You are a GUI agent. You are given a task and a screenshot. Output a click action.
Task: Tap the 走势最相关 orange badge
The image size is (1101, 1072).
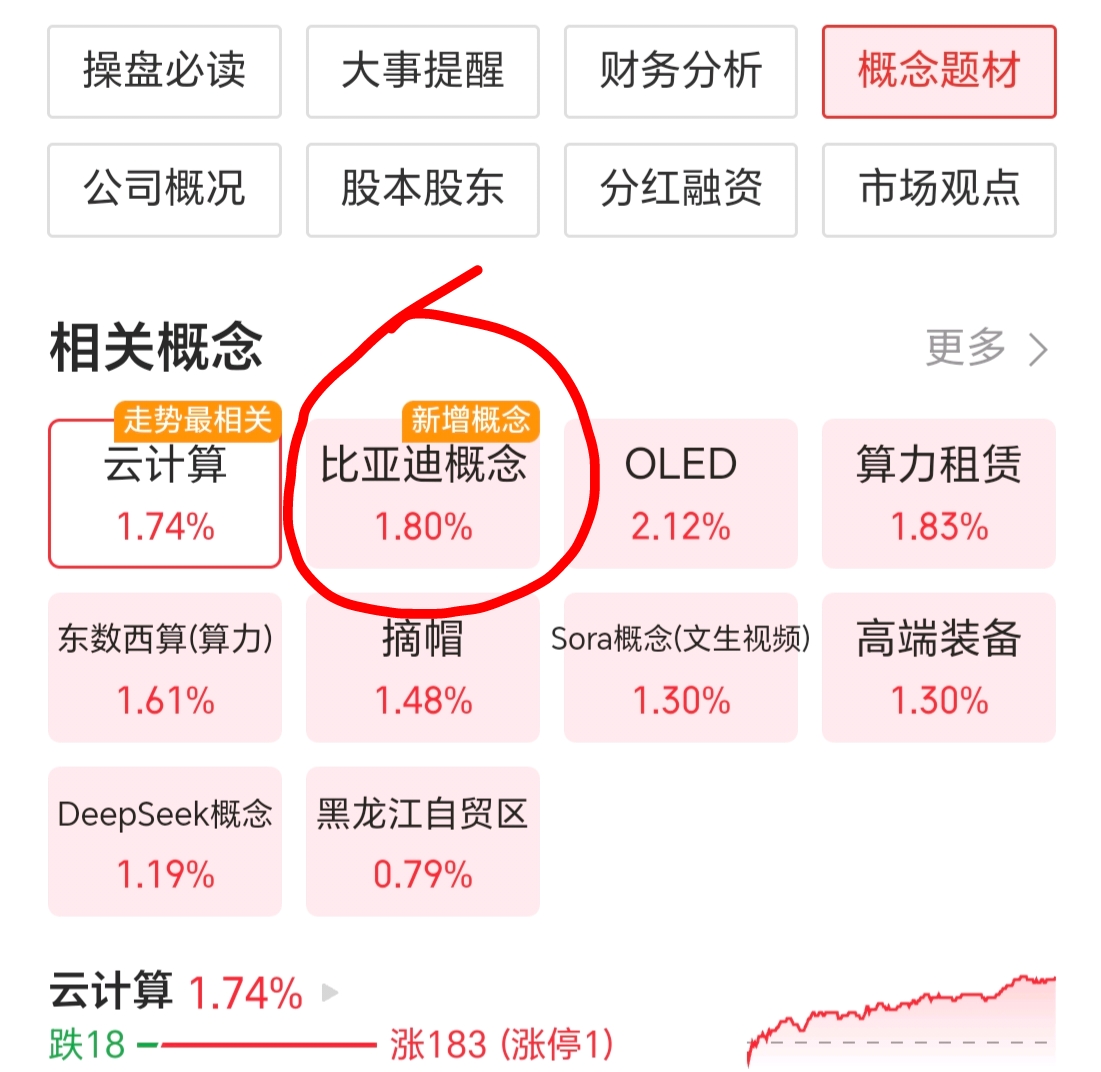click(198, 421)
